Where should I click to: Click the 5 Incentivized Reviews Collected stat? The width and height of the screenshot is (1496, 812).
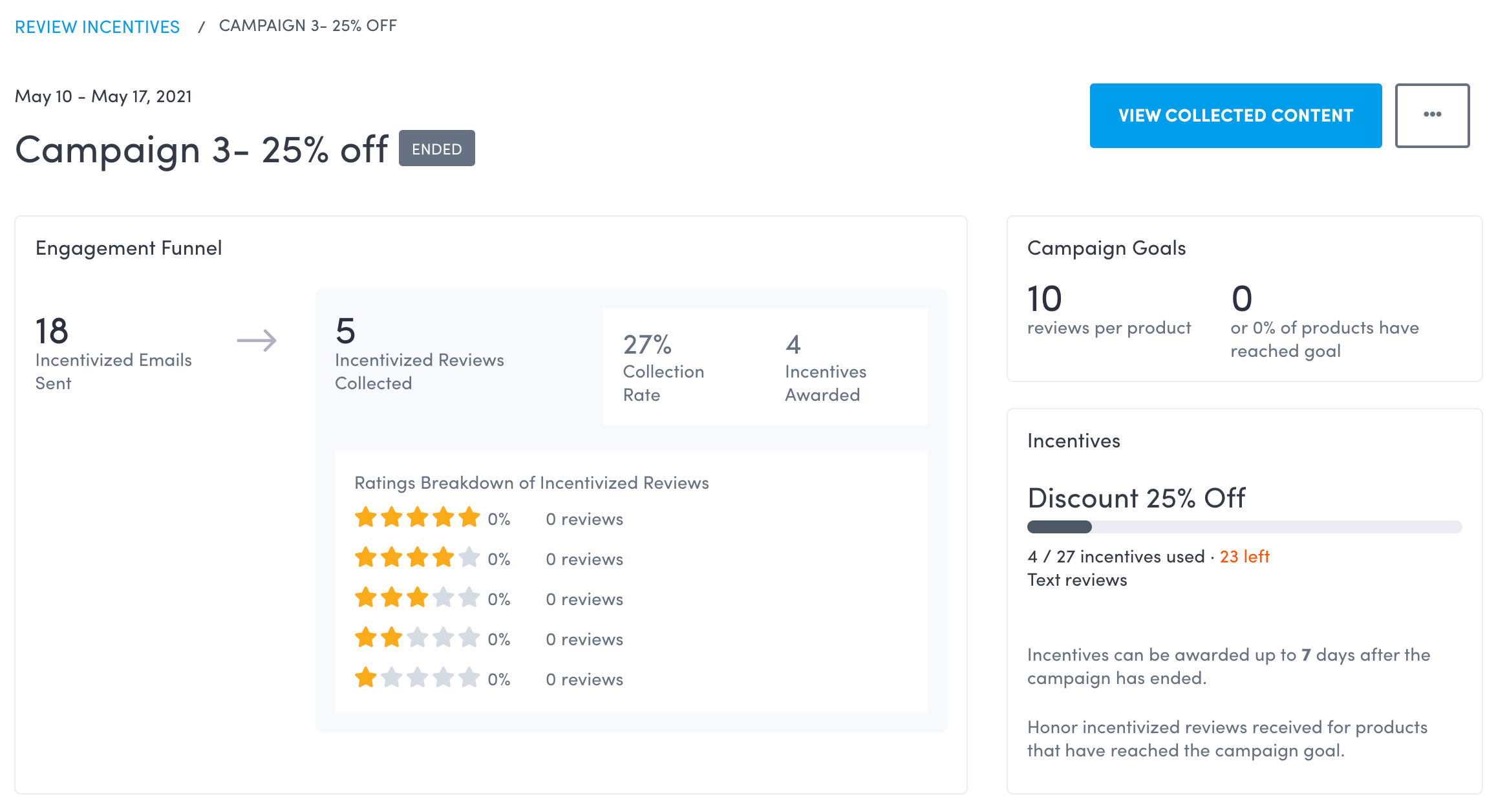point(419,354)
